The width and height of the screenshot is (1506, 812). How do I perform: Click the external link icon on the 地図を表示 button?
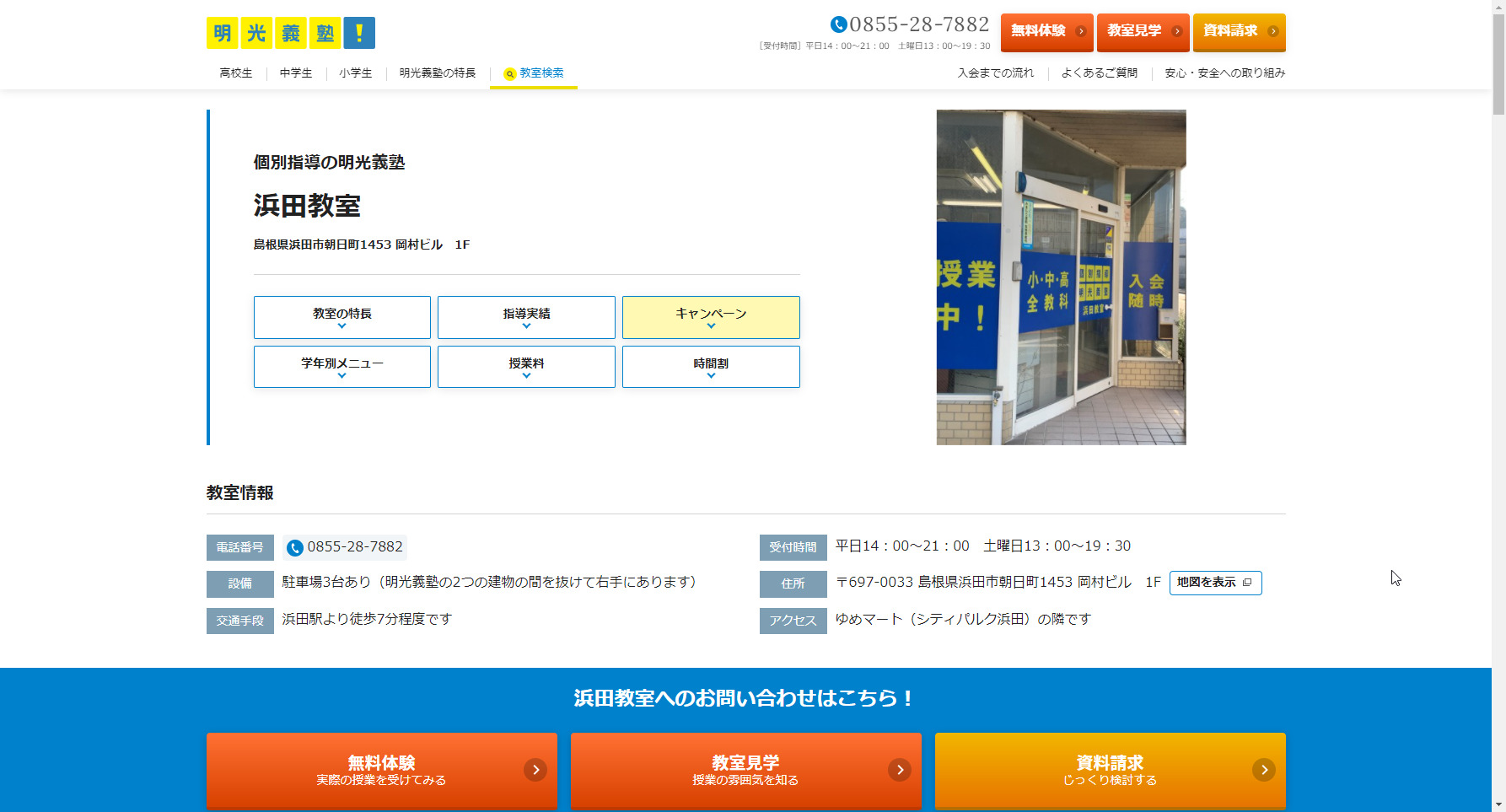tap(1247, 583)
